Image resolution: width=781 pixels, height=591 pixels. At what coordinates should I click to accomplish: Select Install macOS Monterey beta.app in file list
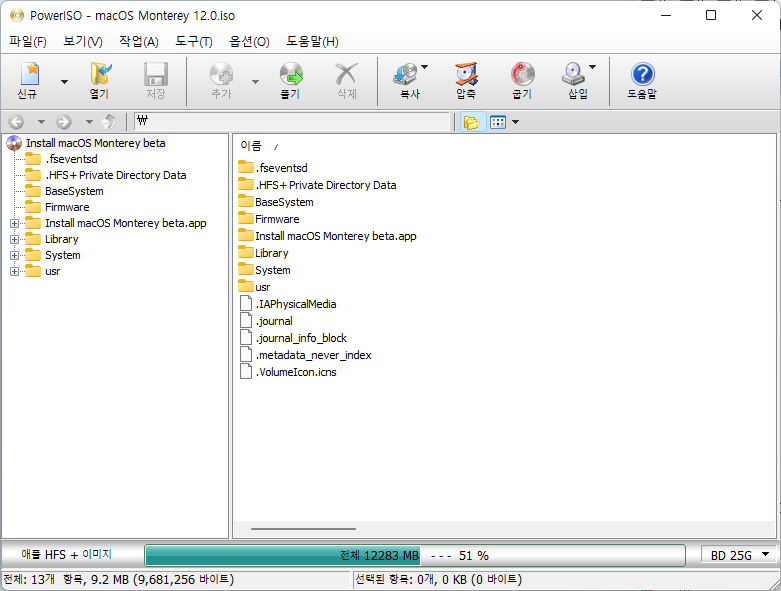(x=336, y=236)
